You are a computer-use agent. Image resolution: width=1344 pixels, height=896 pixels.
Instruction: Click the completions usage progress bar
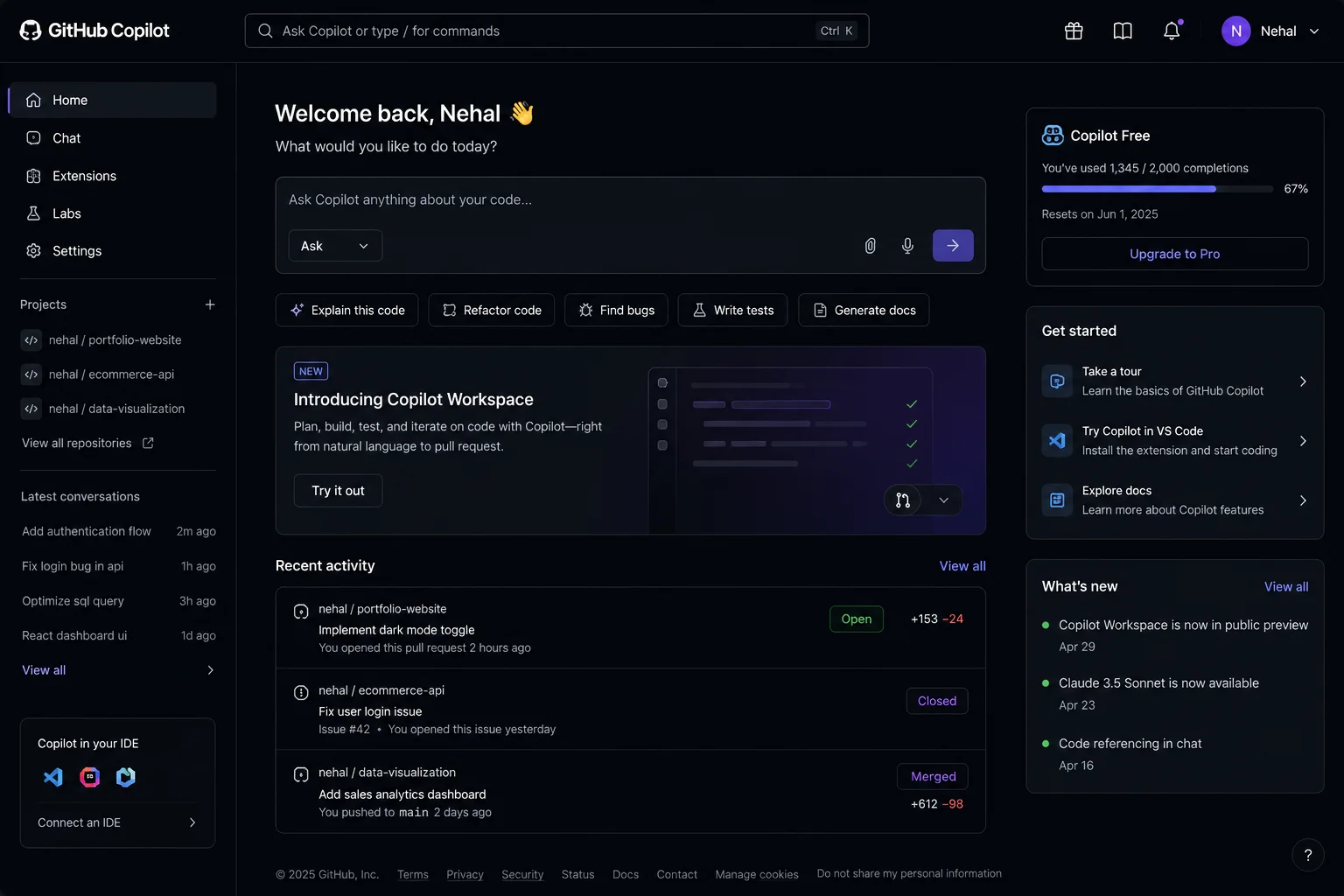click(1157, 189)
